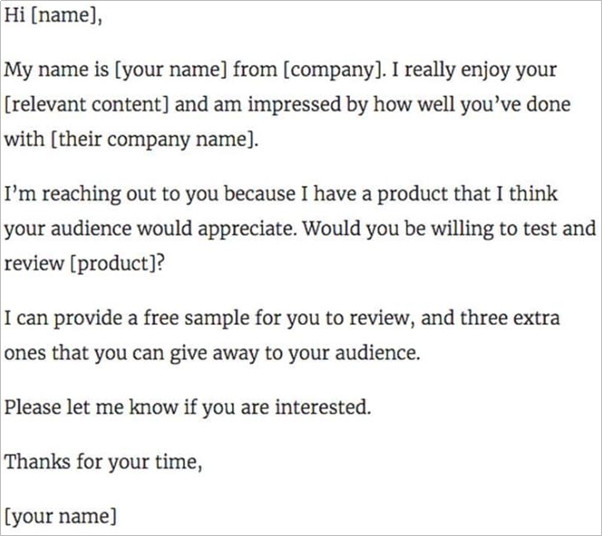The height and width of the screenshot is (536, 602).
Task: Click the "[their company name]" placeholder
Action: 154,139
